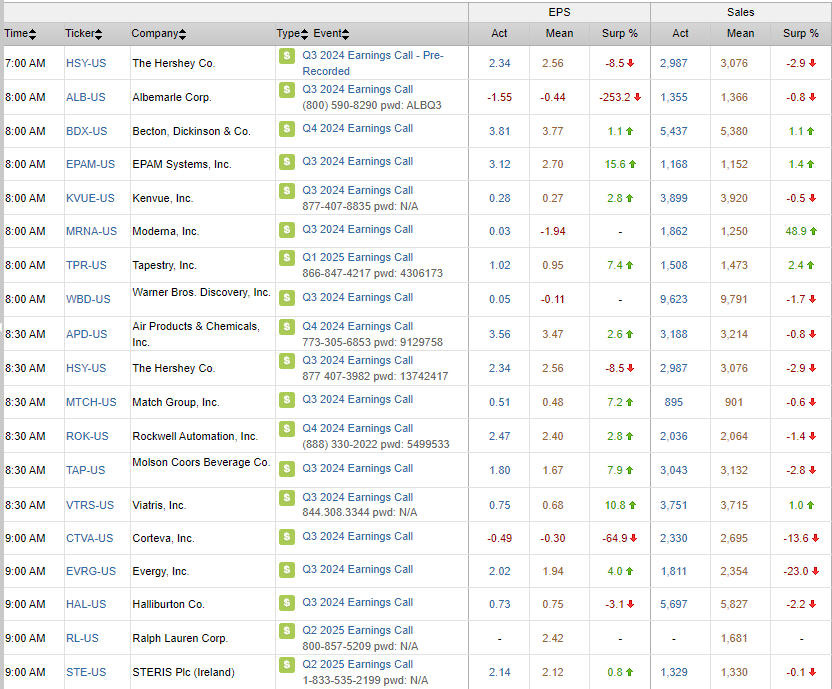Click the EPS column group header
Image resolution: width=832 pixels, height=689 pixels.
click(559, 12)
